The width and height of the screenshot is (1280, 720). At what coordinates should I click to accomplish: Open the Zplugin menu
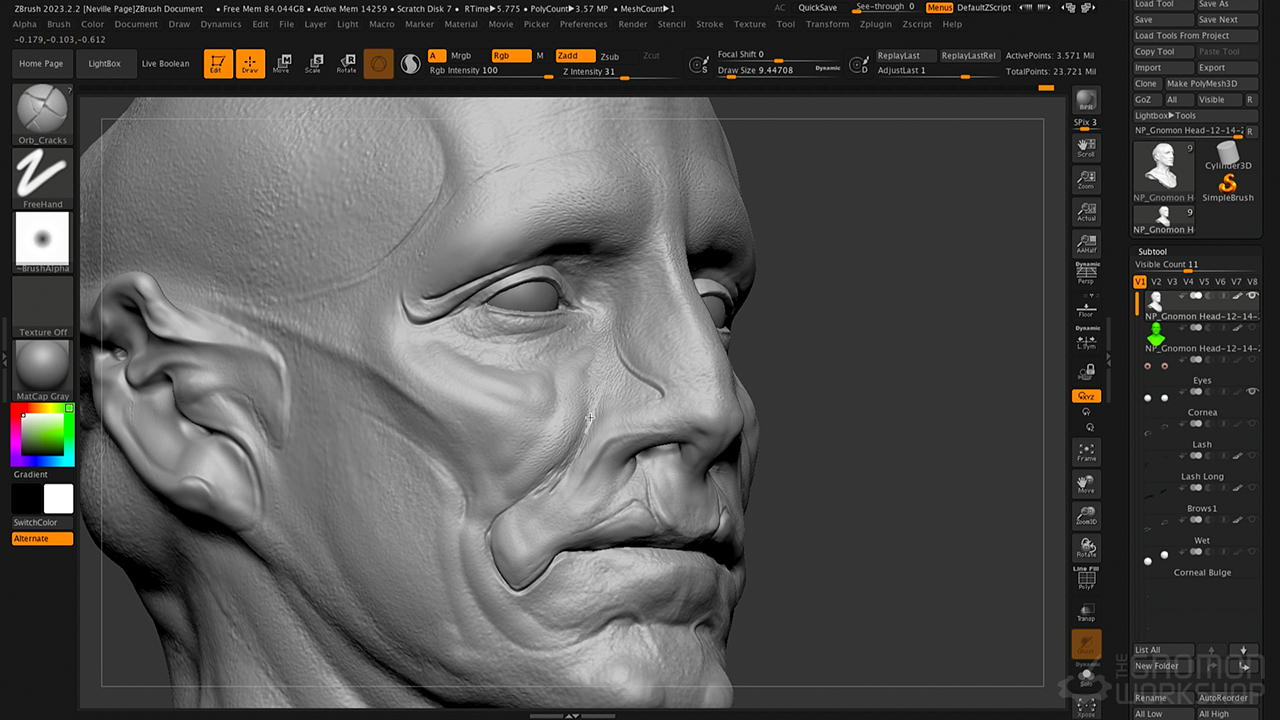pos(877,24)
